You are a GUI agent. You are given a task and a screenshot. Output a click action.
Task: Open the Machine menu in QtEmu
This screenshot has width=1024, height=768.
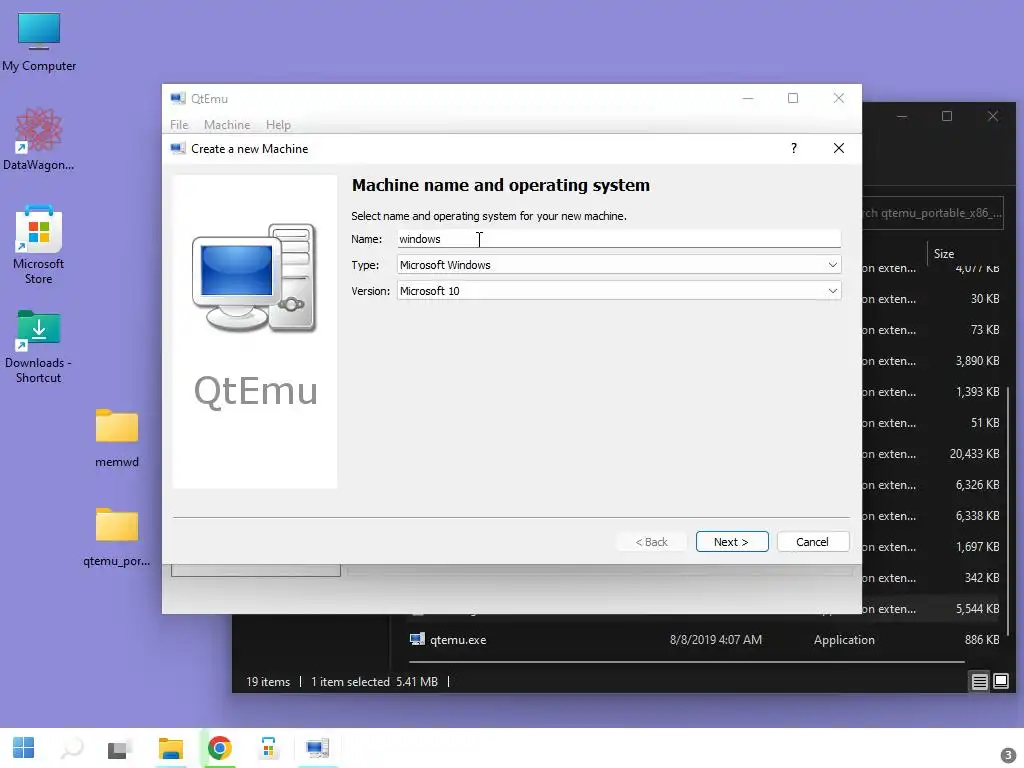[x=227, y=125]
